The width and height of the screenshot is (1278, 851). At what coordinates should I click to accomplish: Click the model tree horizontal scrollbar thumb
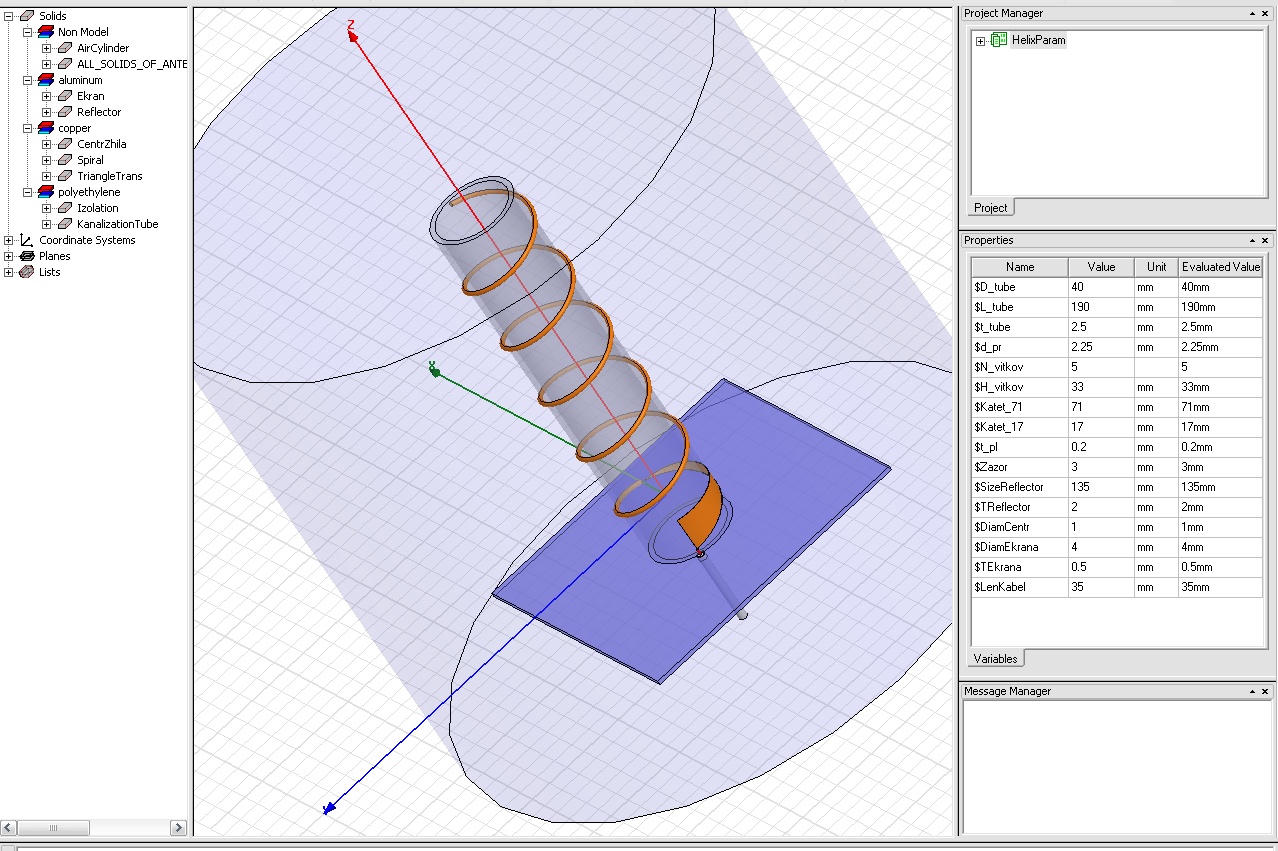[x=54, y=828]
